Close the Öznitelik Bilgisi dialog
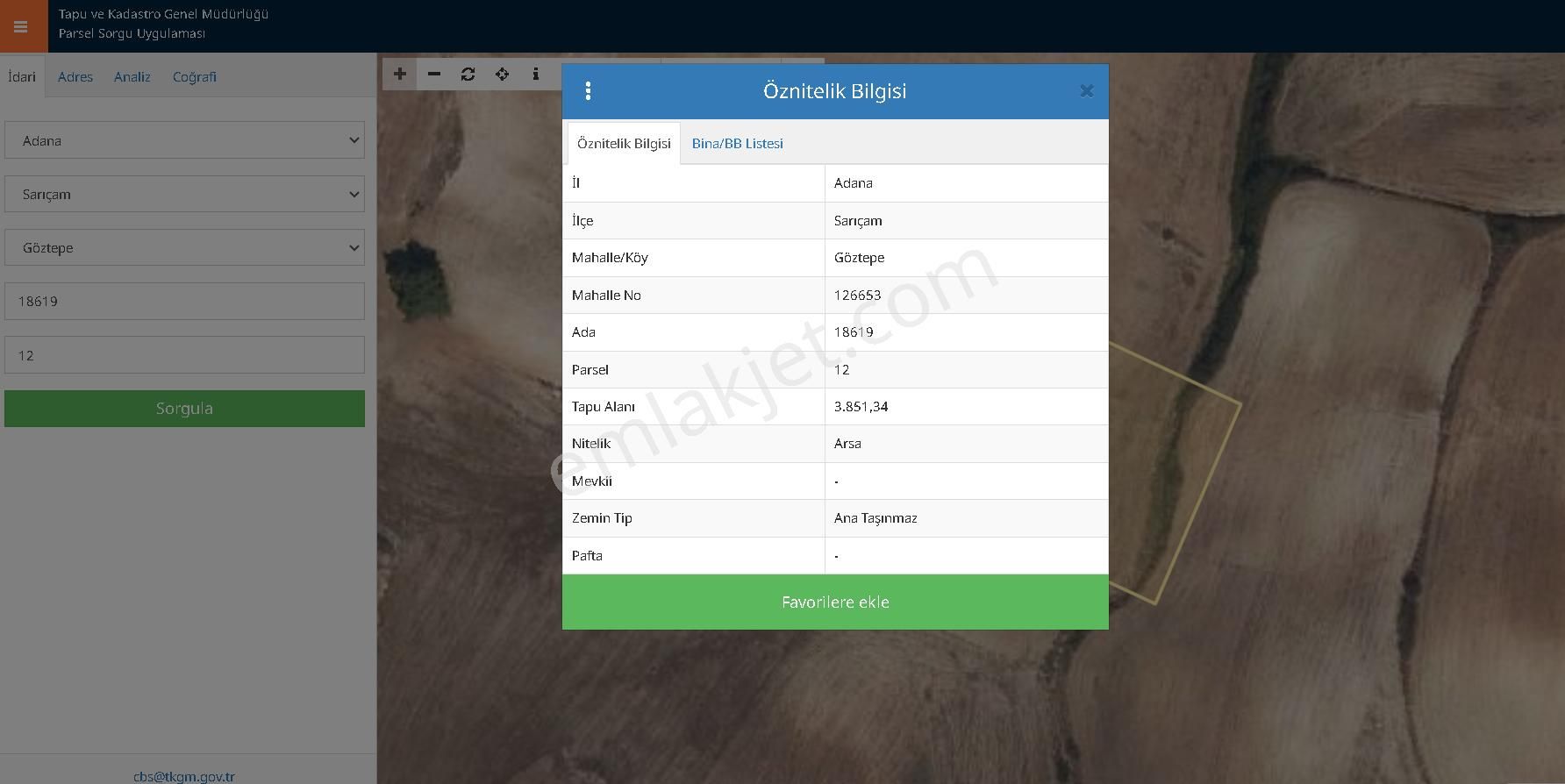 coord(1087,90)
